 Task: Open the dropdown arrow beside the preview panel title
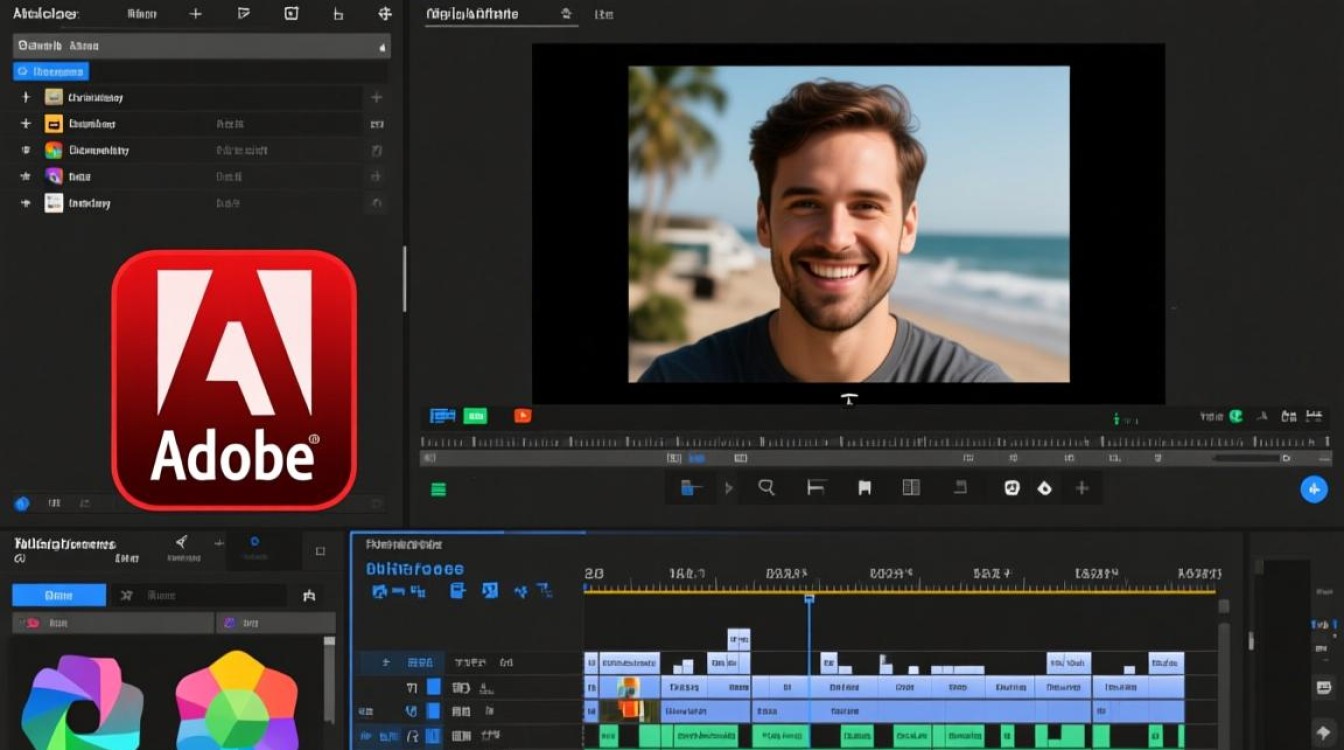coord(566,14)
